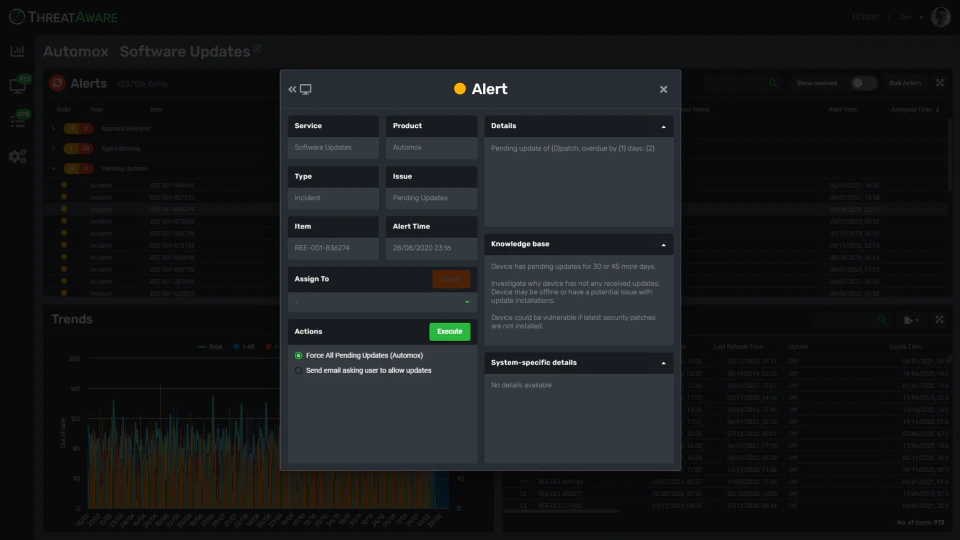Viewport: 960px width, 540px height.
Task: Click status dot of row REE-001-549645
Action: point(64,185)
